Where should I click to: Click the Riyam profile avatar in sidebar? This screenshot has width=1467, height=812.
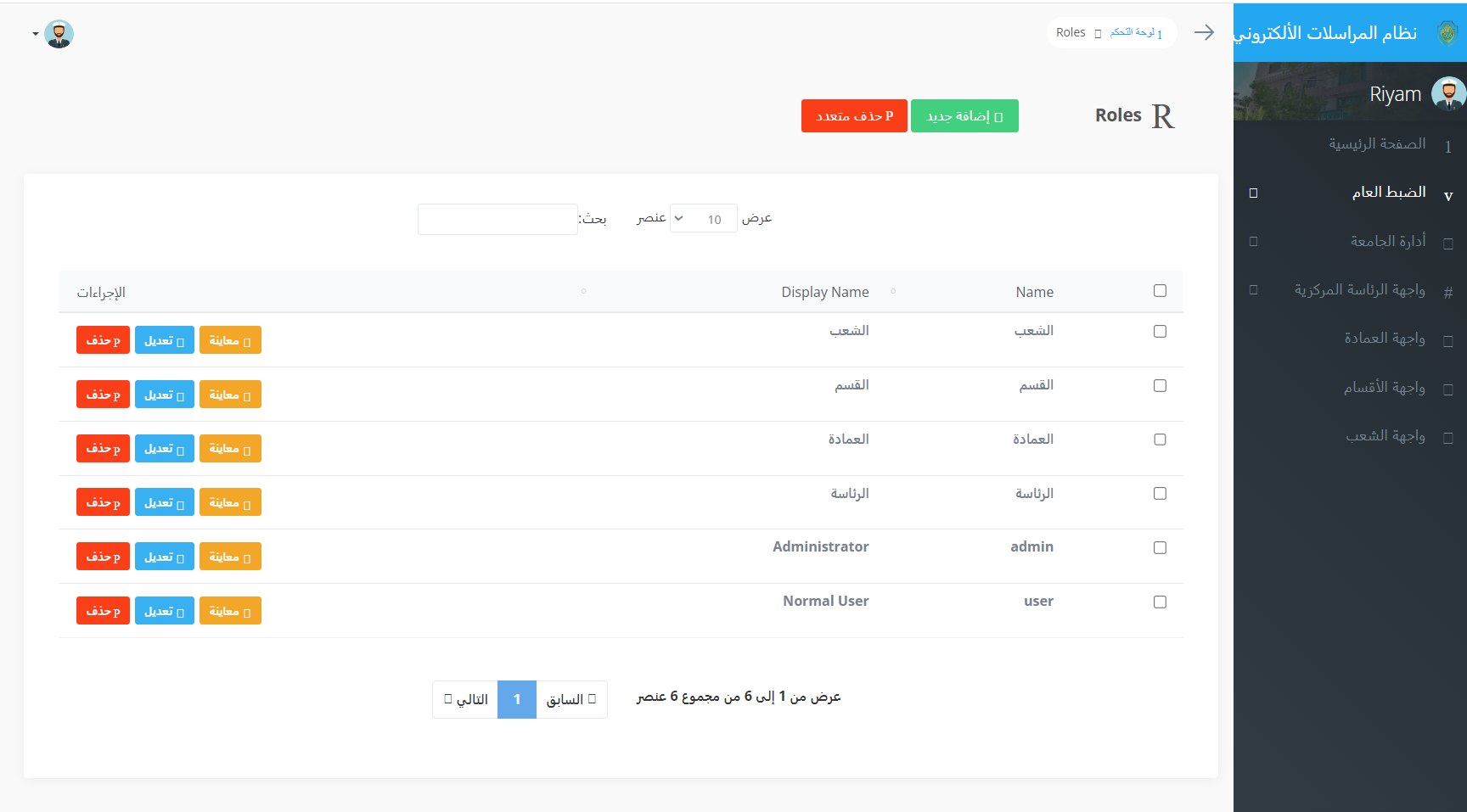pyautogui.click(x=1448, y=93)
